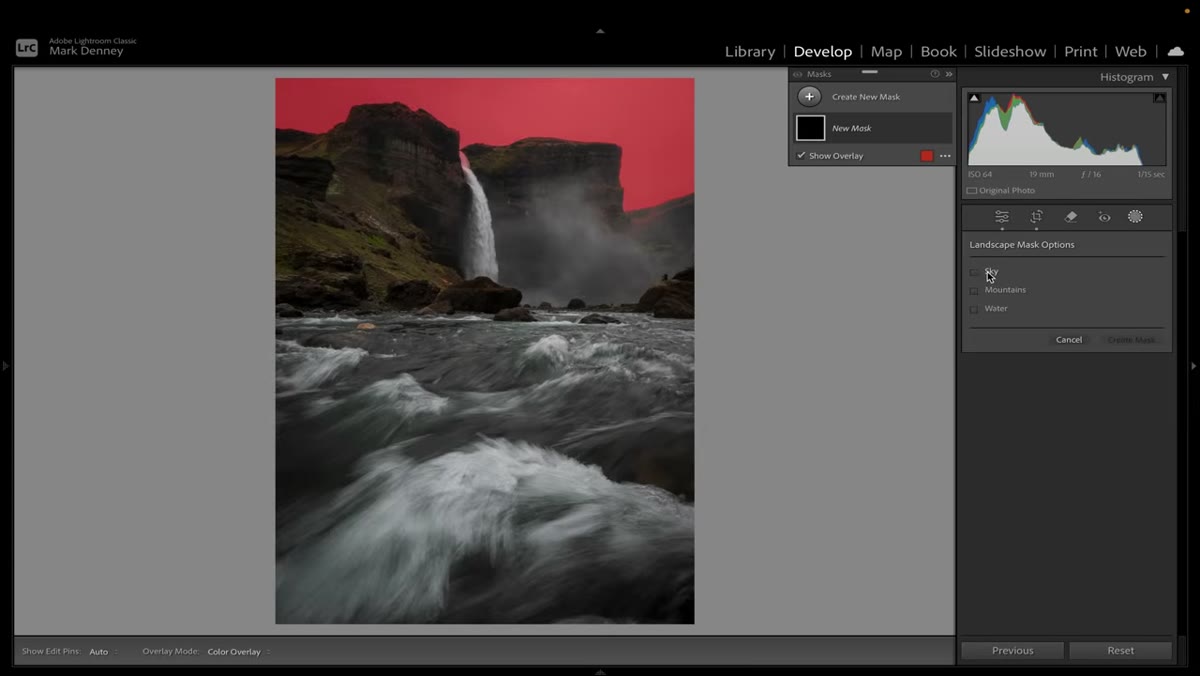The width and height of the screenshot is (1200, 676).
Task: Click the Mark Denney identity plate text
Action: (x=85, y=51)
